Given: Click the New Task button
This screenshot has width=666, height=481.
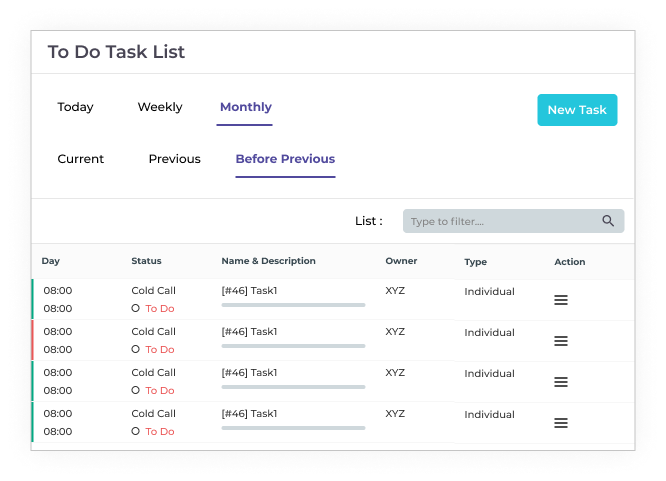Looking at the screenshot, I should tap(577, 110).
